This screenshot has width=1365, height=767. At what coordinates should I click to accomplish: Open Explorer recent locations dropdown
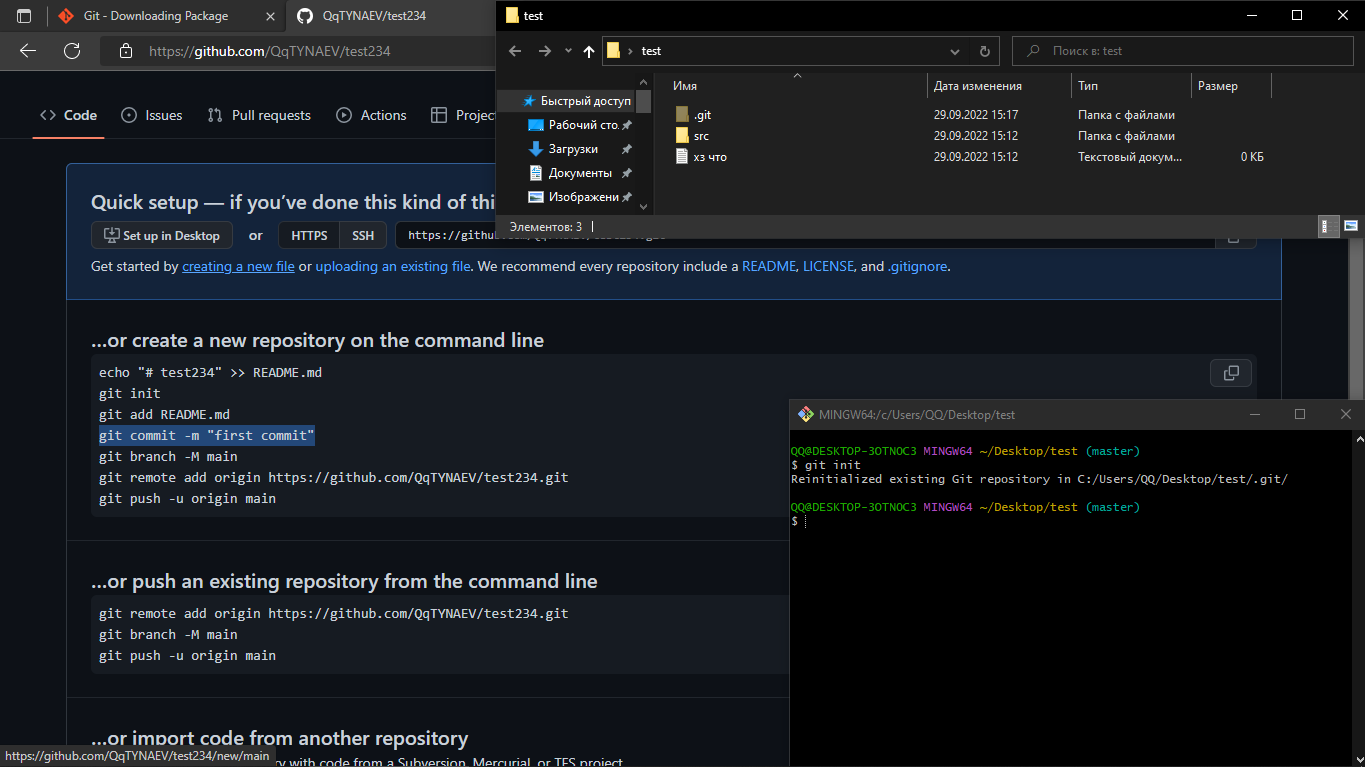pos(568,51)
